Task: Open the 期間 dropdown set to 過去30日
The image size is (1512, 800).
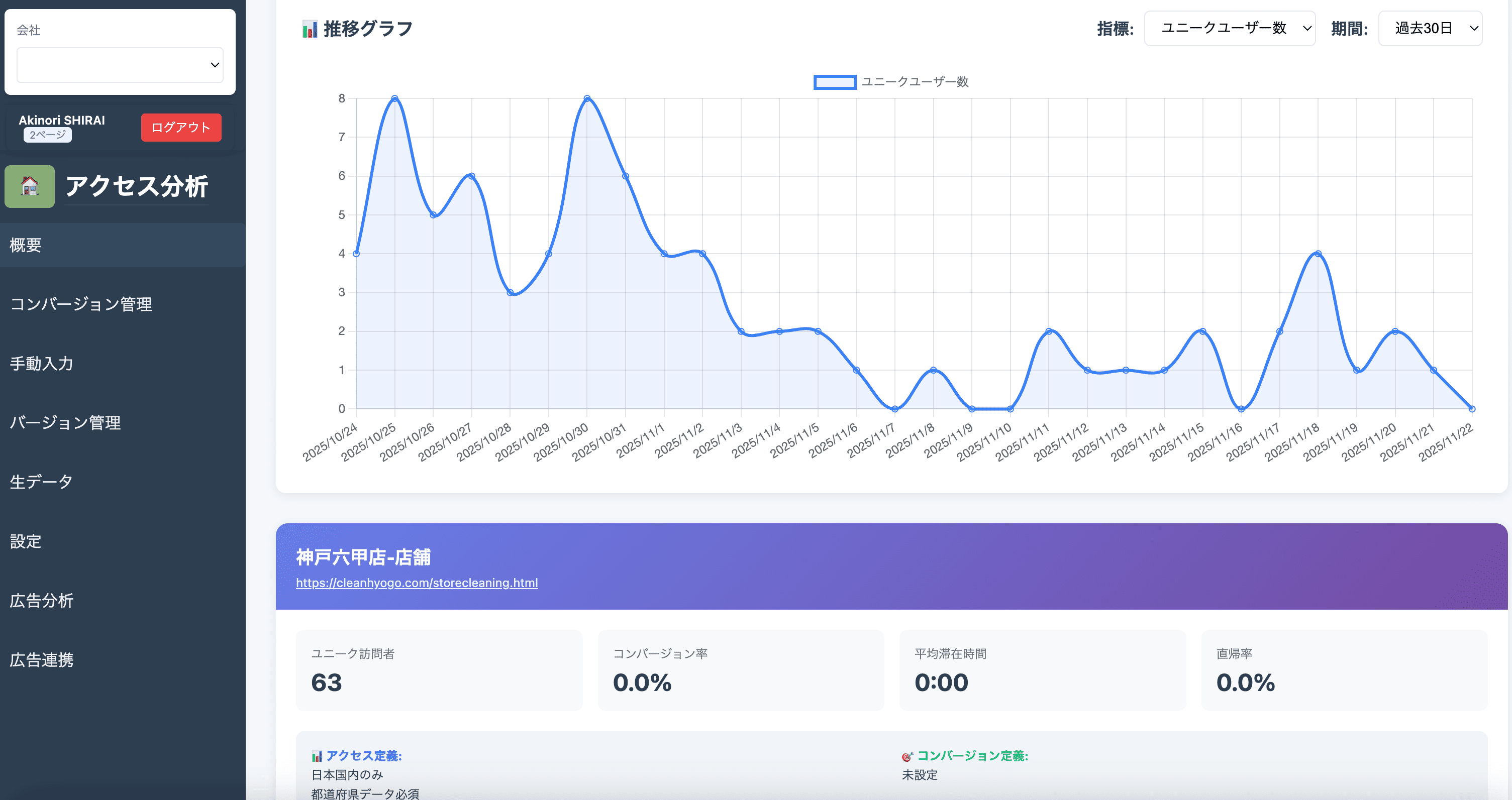Action: [1431, 28]
